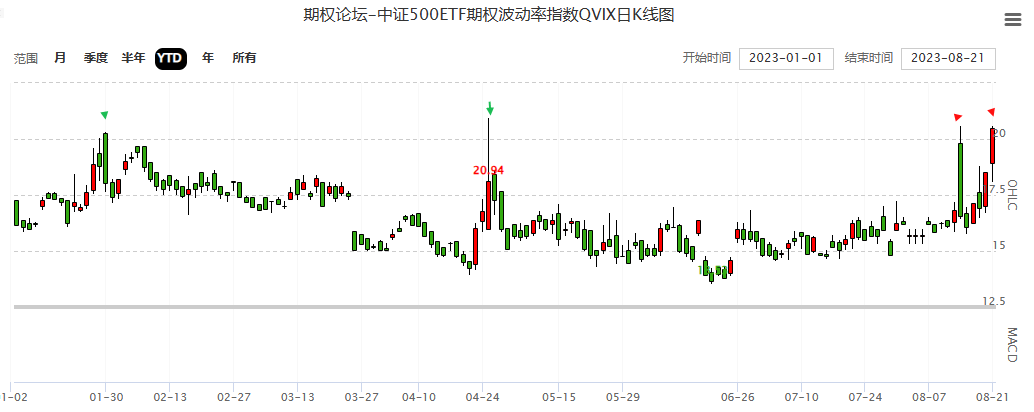Click the 05-15 x-axis date label
Screen dimensions: 1034x412
559,397
